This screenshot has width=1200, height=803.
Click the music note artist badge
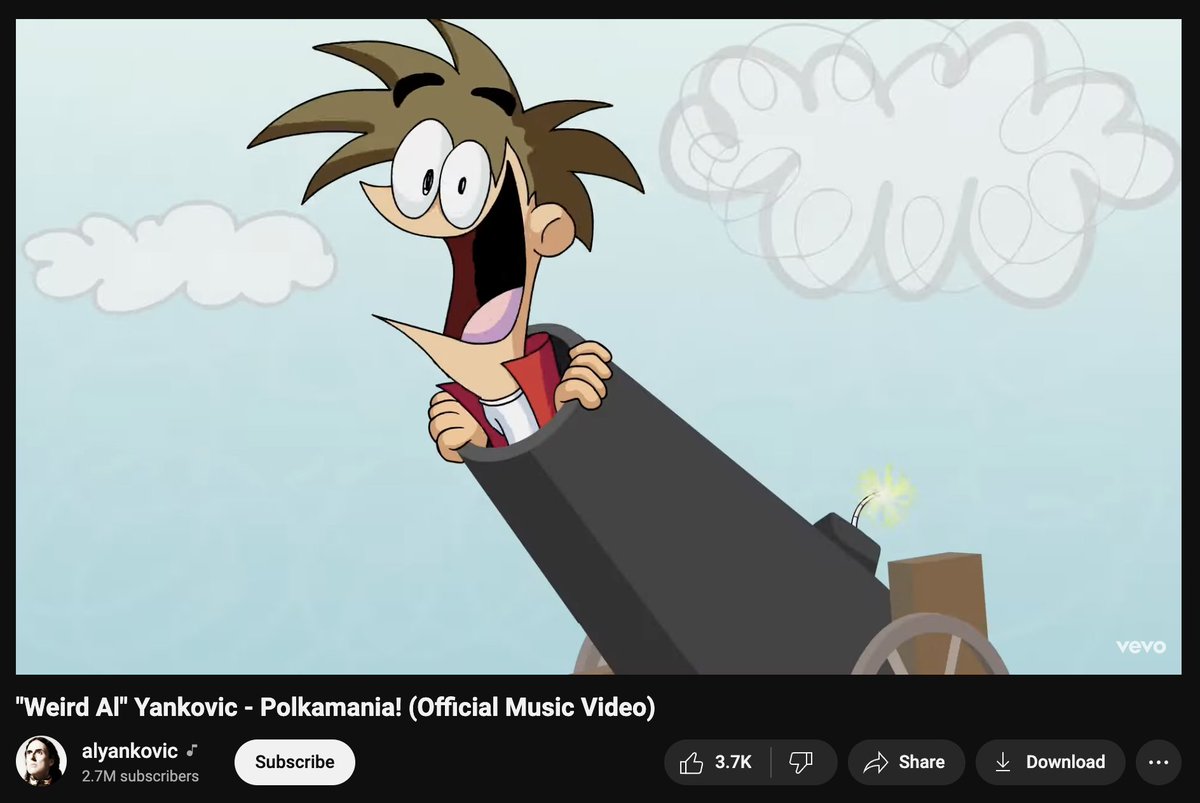(x=192, y=750)
